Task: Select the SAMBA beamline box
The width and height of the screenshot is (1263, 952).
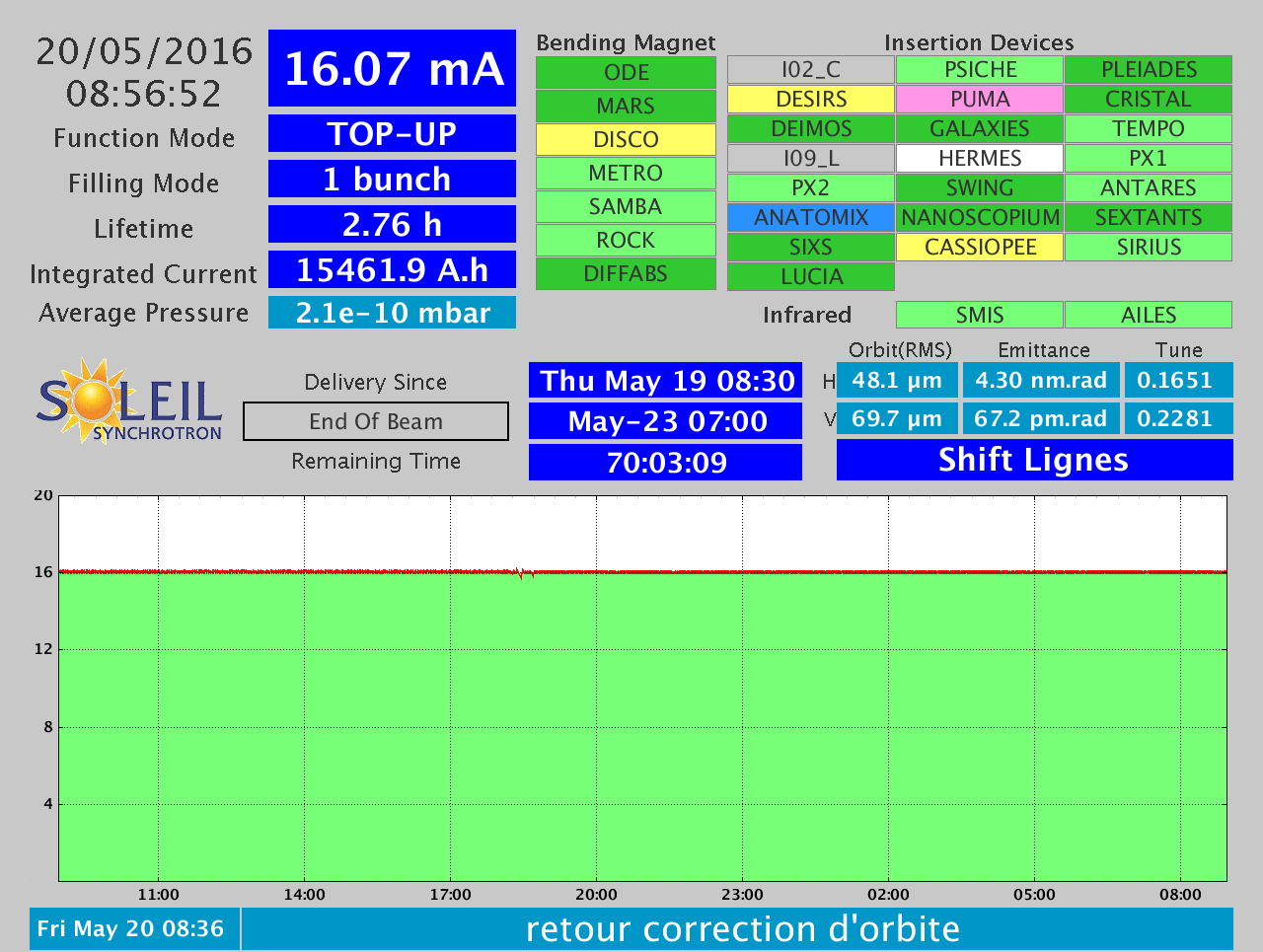Action: (x=626, y=207)
